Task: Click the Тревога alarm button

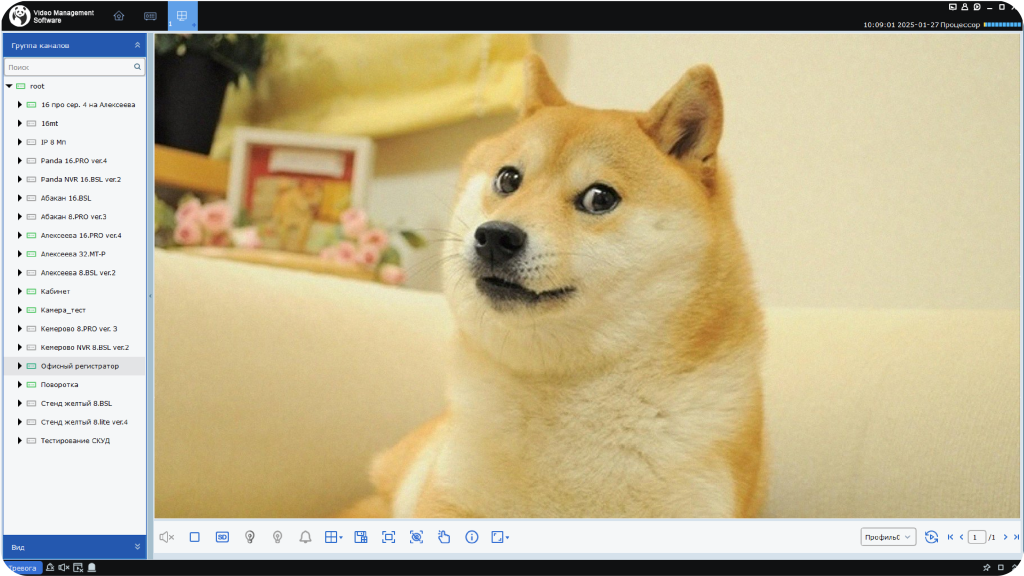Action: pos(23,568)
